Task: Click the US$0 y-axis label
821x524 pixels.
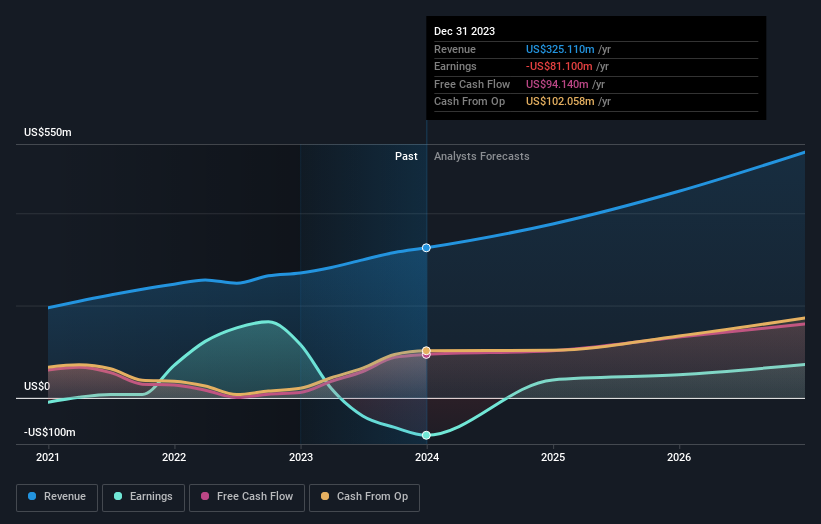Action: click(x=37, y=386)
